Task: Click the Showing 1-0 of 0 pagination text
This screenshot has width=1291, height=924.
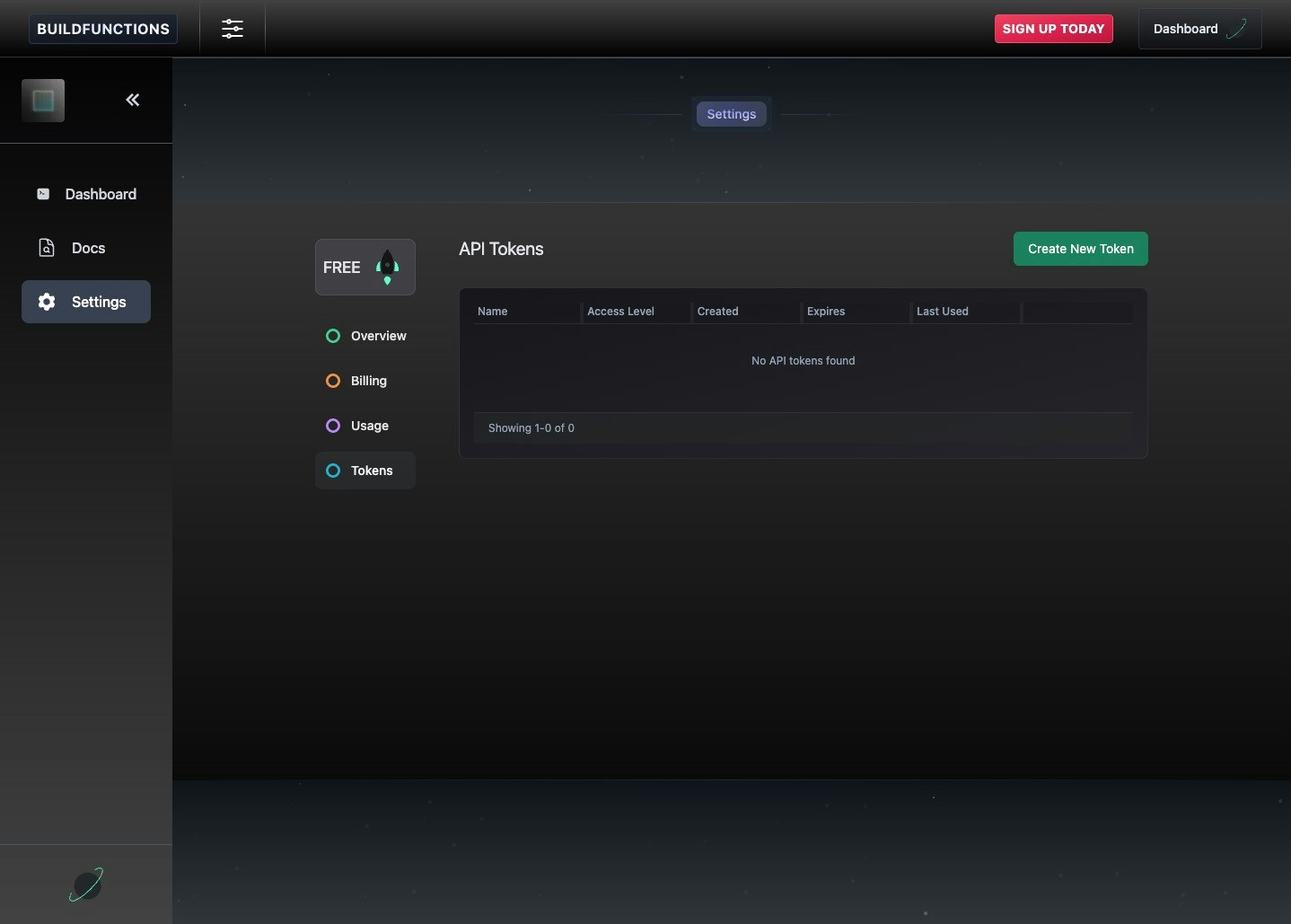Action: tap(531, 428)
